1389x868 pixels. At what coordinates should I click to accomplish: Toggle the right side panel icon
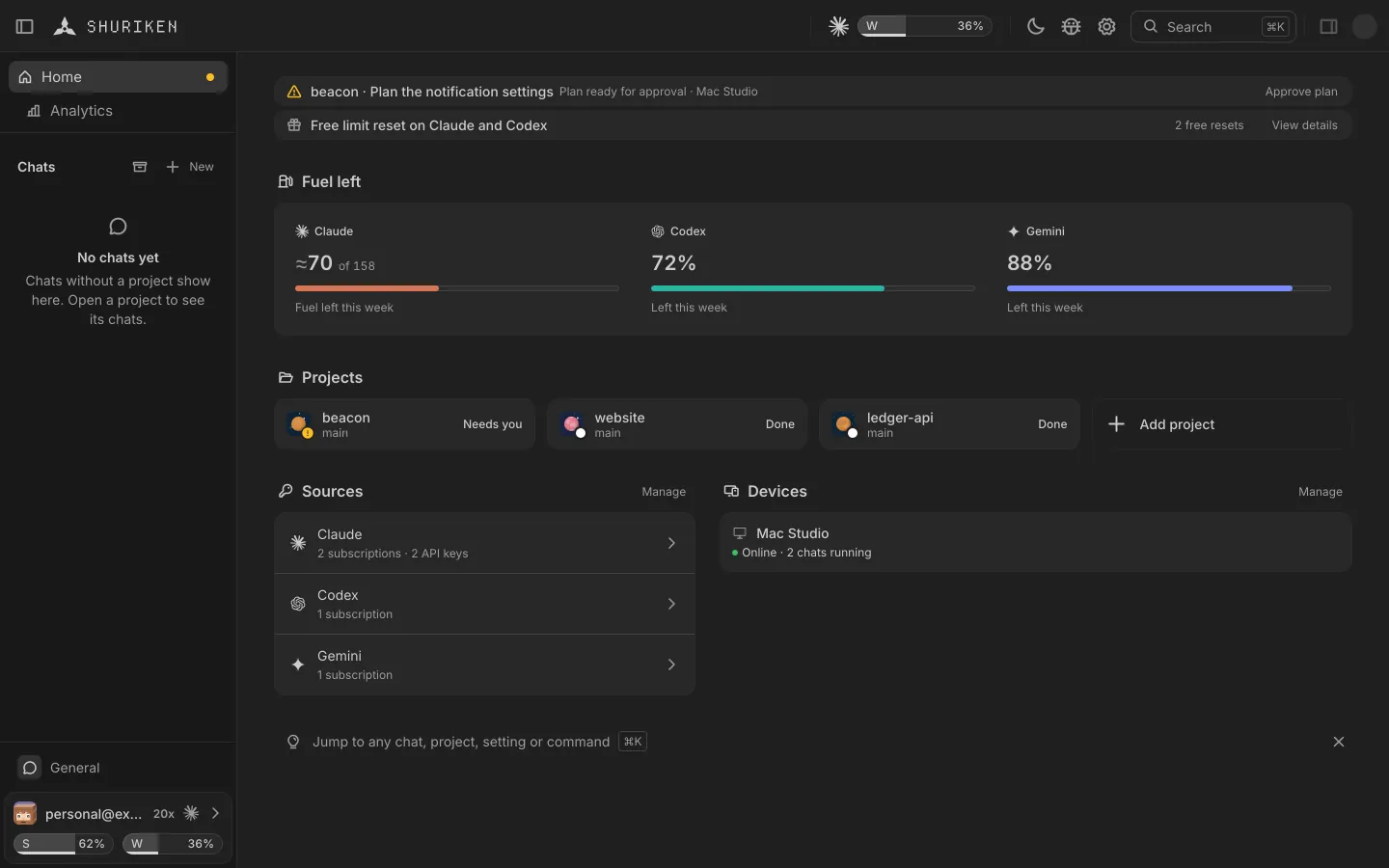coord(1329,27)
